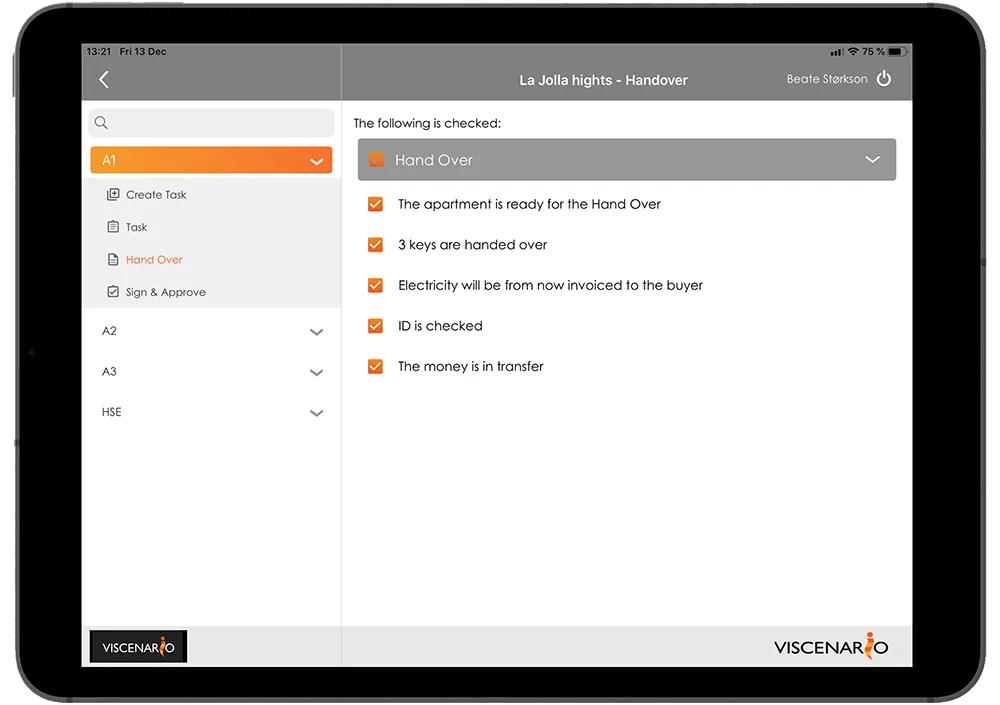Uncheck '3 keys are handed over'
Image resolution: width=1000 pixels, height=705 pixels.
[x=375, y=245]
